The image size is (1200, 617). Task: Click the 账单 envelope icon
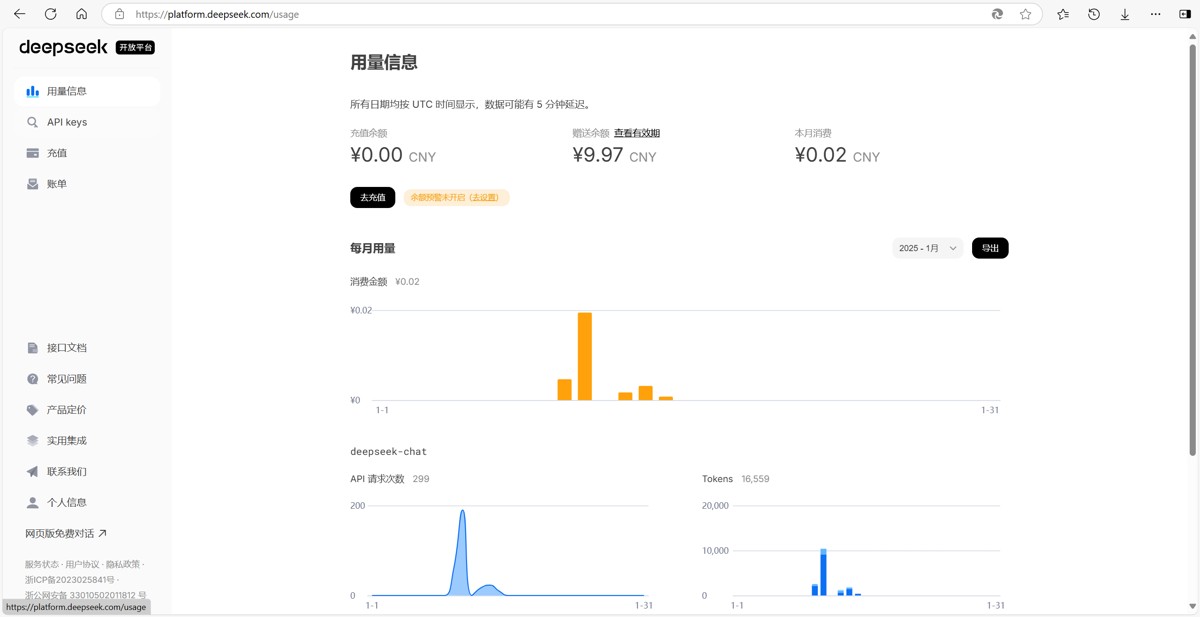[x=32, y=184]
